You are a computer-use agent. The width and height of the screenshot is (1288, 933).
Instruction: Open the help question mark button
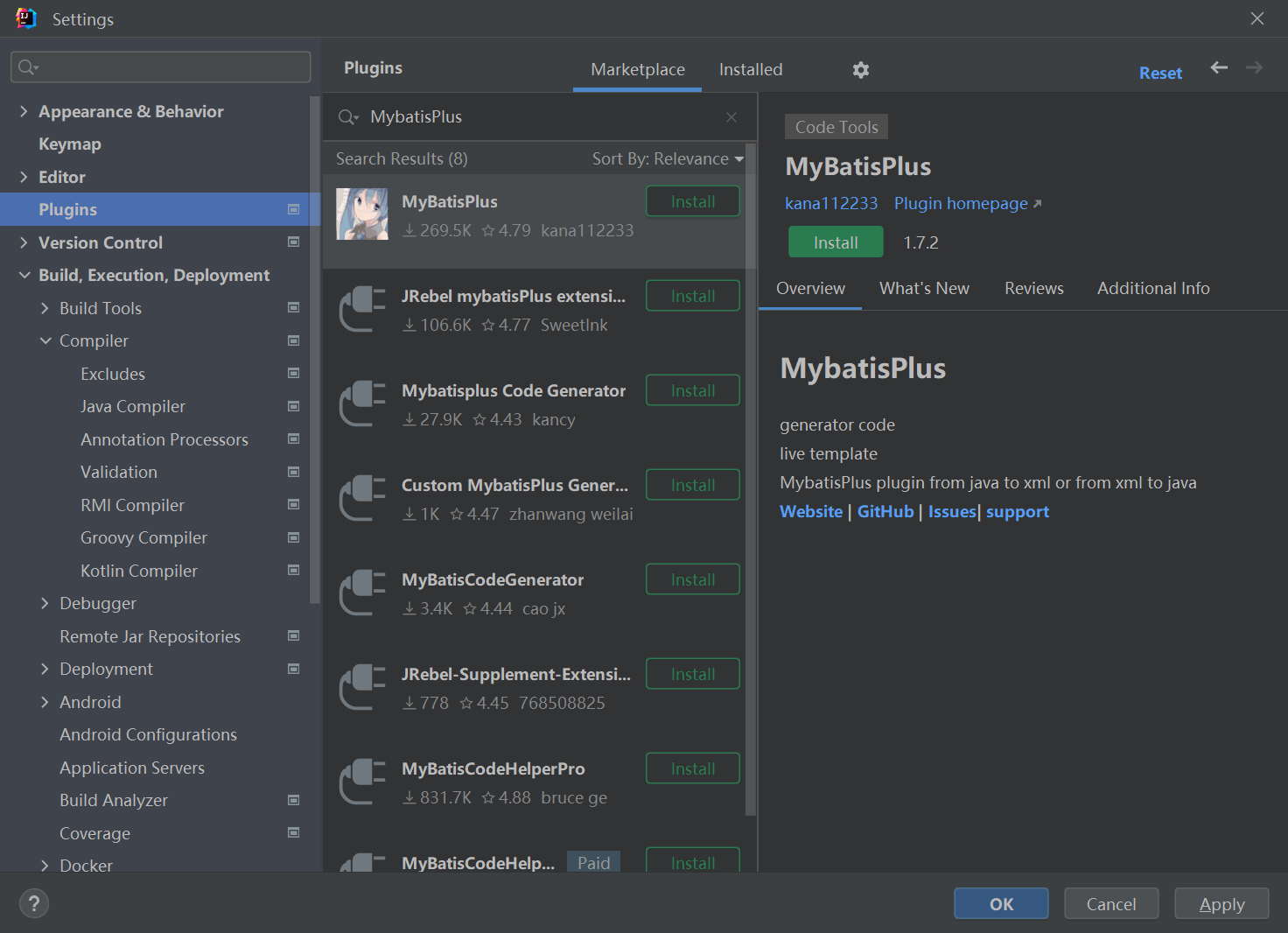[x=34, y=904]
